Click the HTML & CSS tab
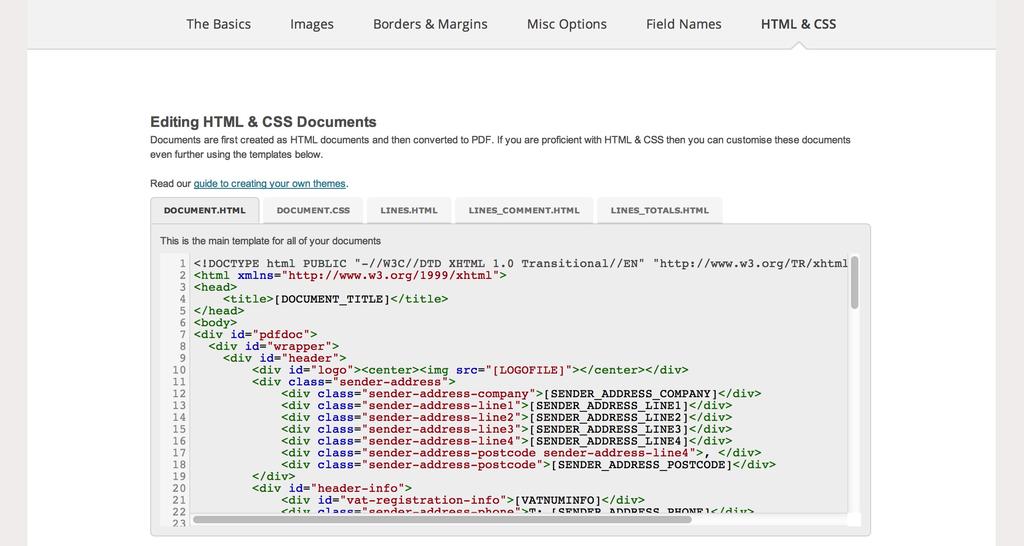 (798, 24)
